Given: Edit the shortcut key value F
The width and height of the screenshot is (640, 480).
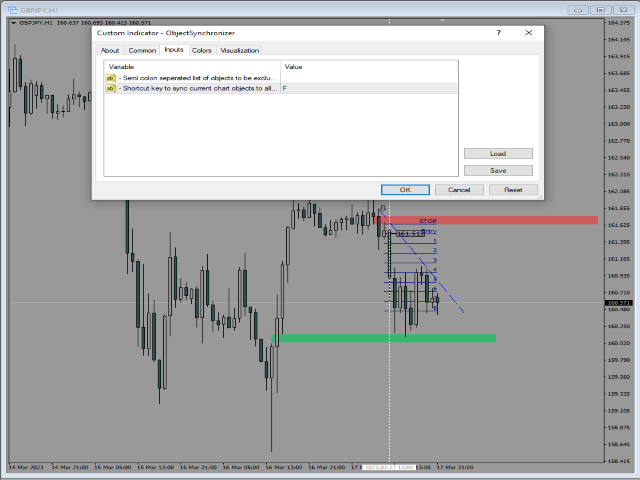Looking at the screenshot, I should pos(369,88).
